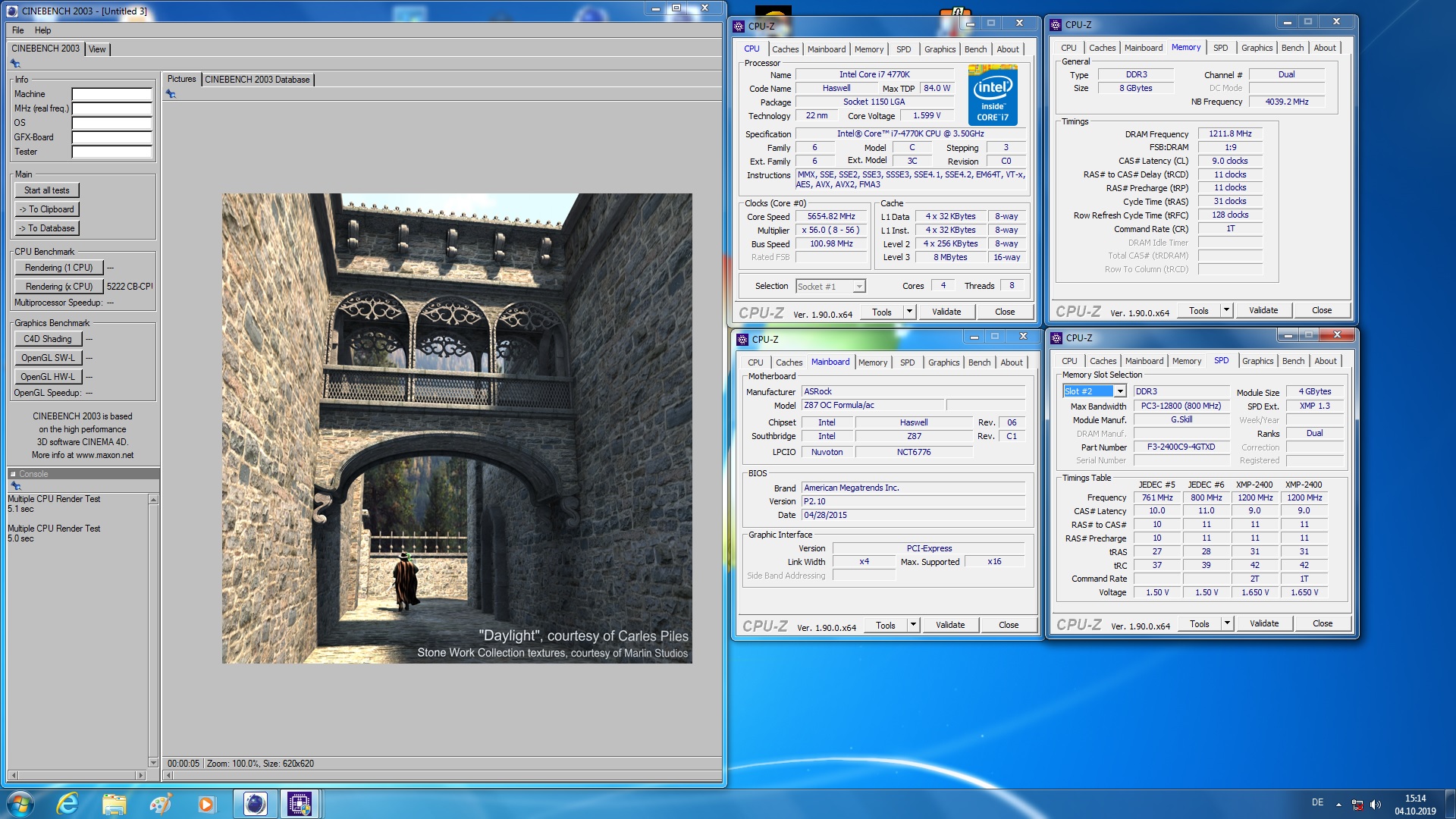This screenshot has height=819, width=1456.
Task: Click To Clipboard button
Action: pos(47,209)
